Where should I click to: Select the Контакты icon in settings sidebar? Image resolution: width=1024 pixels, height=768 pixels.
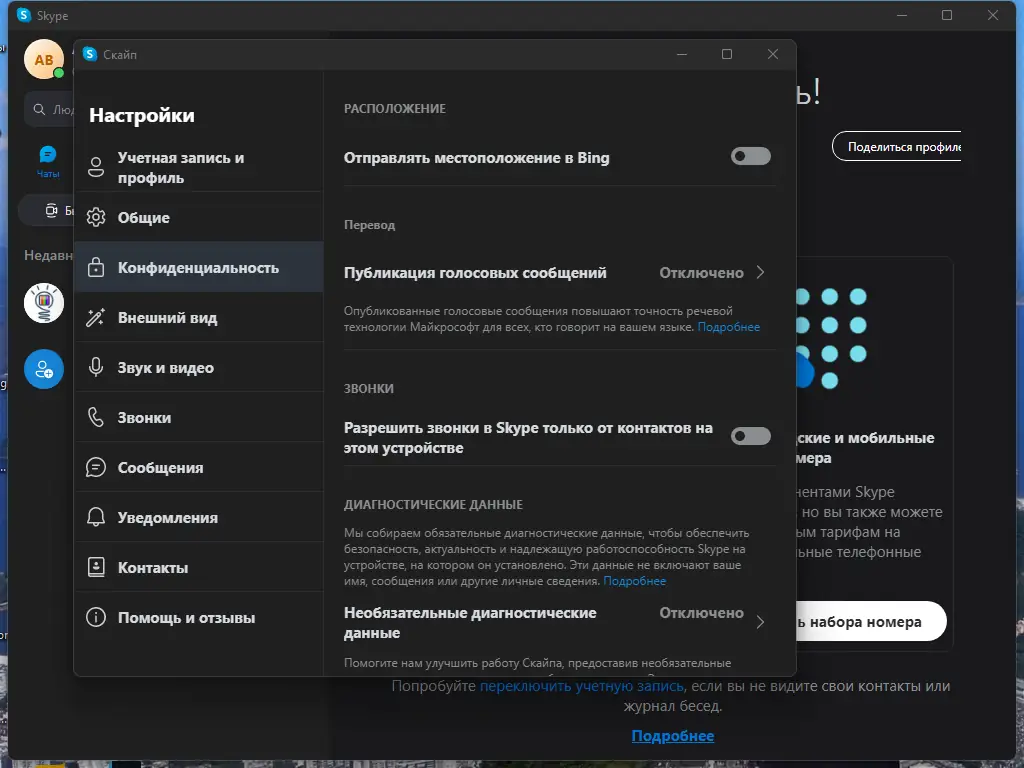coord(95,567)
